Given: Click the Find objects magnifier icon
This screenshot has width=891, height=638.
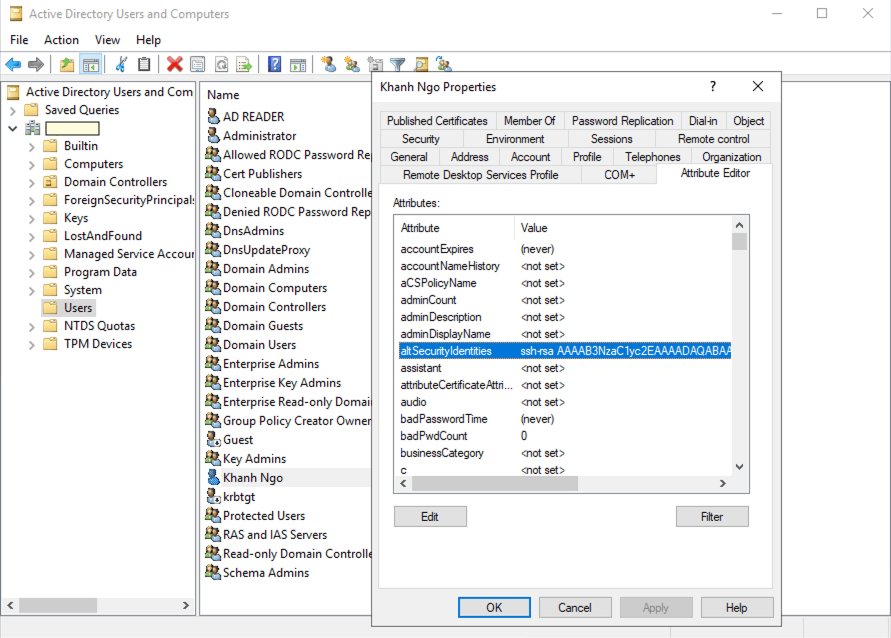Looking at the screenshot, I should 421,65.
